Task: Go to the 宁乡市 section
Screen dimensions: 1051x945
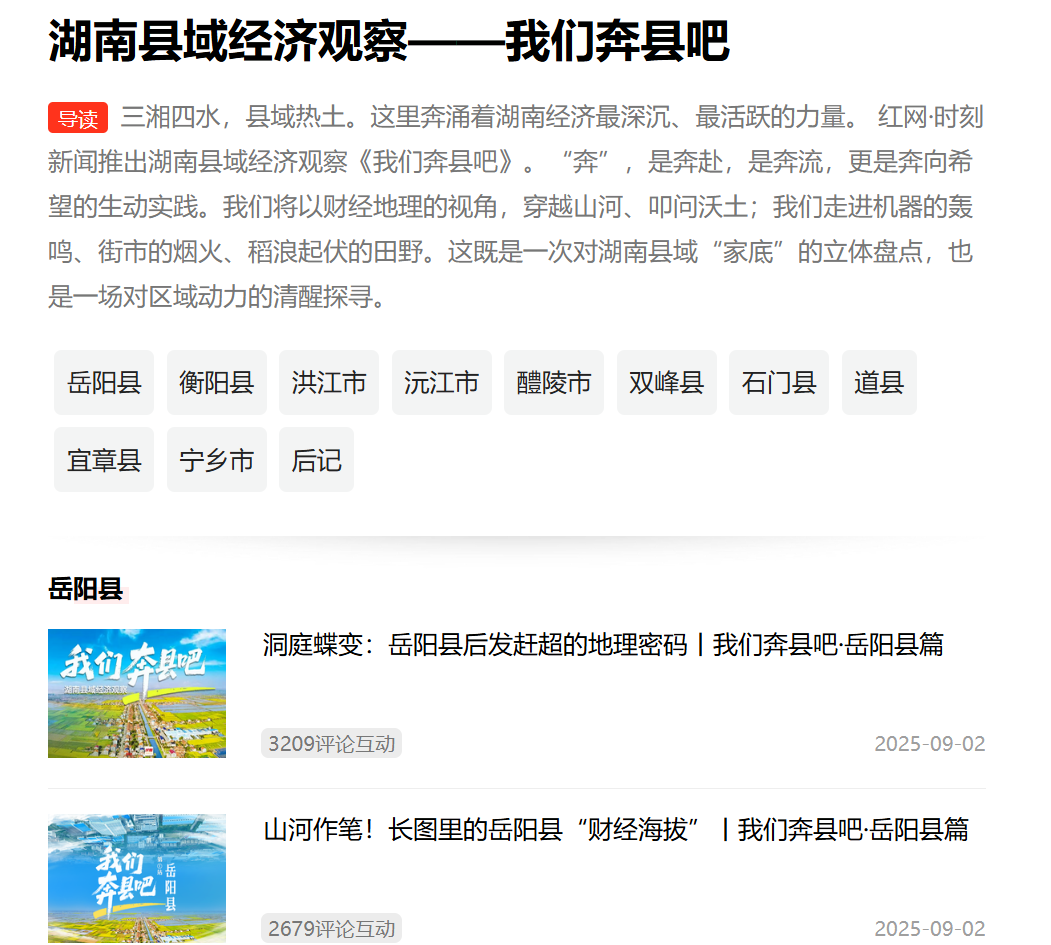Action: [x=217, y=460]
